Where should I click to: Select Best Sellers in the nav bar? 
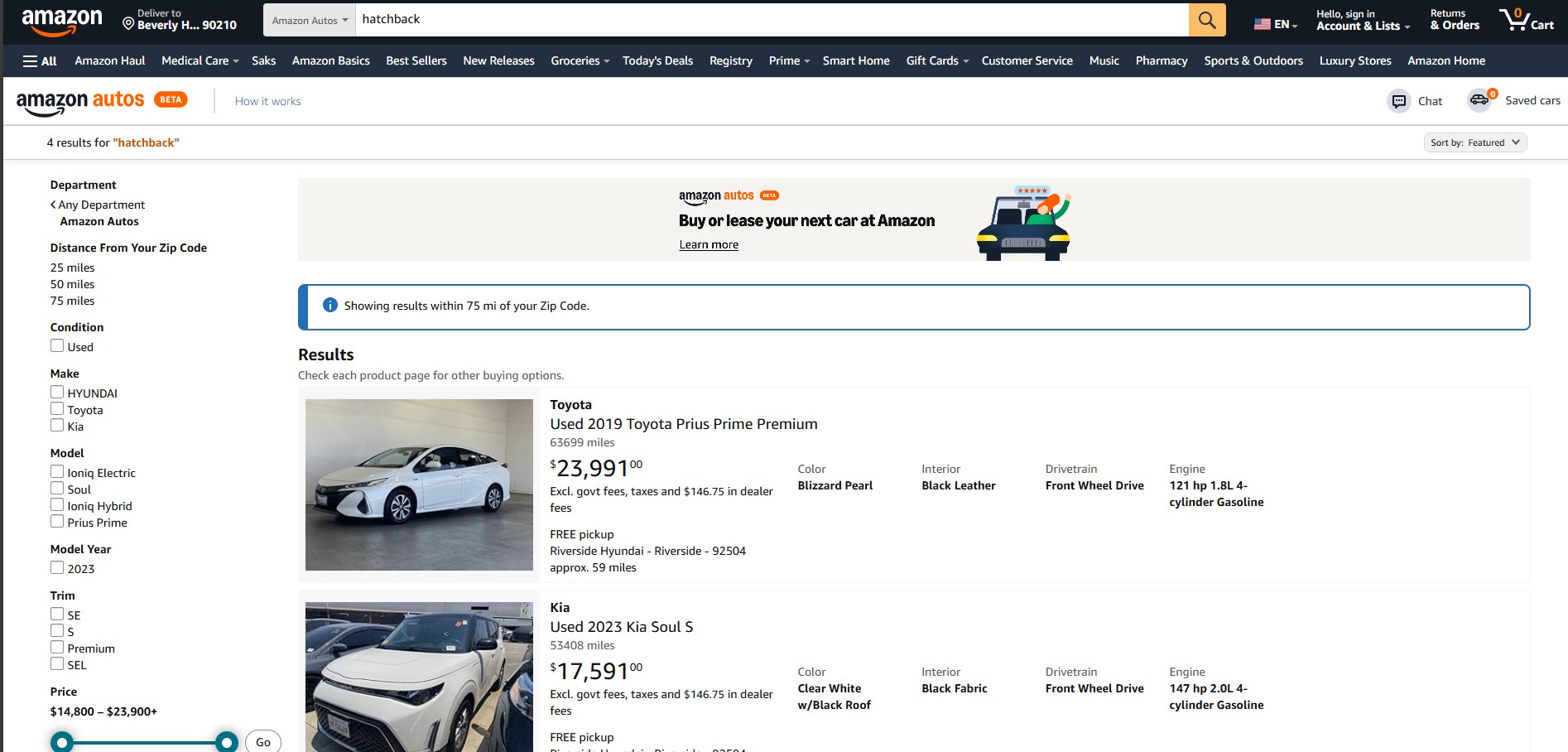click(x=416, y=60)
